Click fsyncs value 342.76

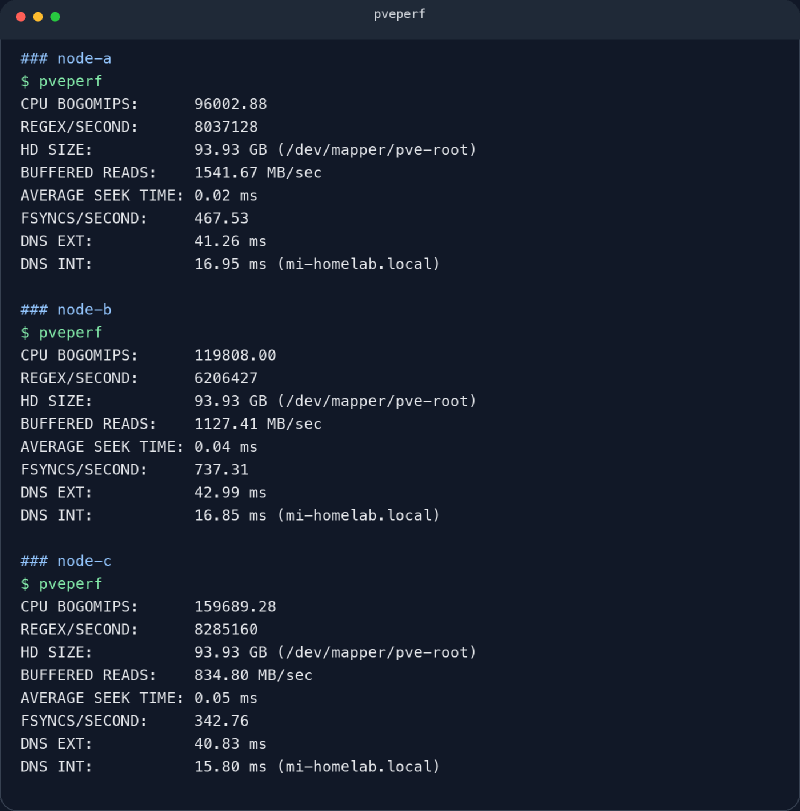(221, 721)
